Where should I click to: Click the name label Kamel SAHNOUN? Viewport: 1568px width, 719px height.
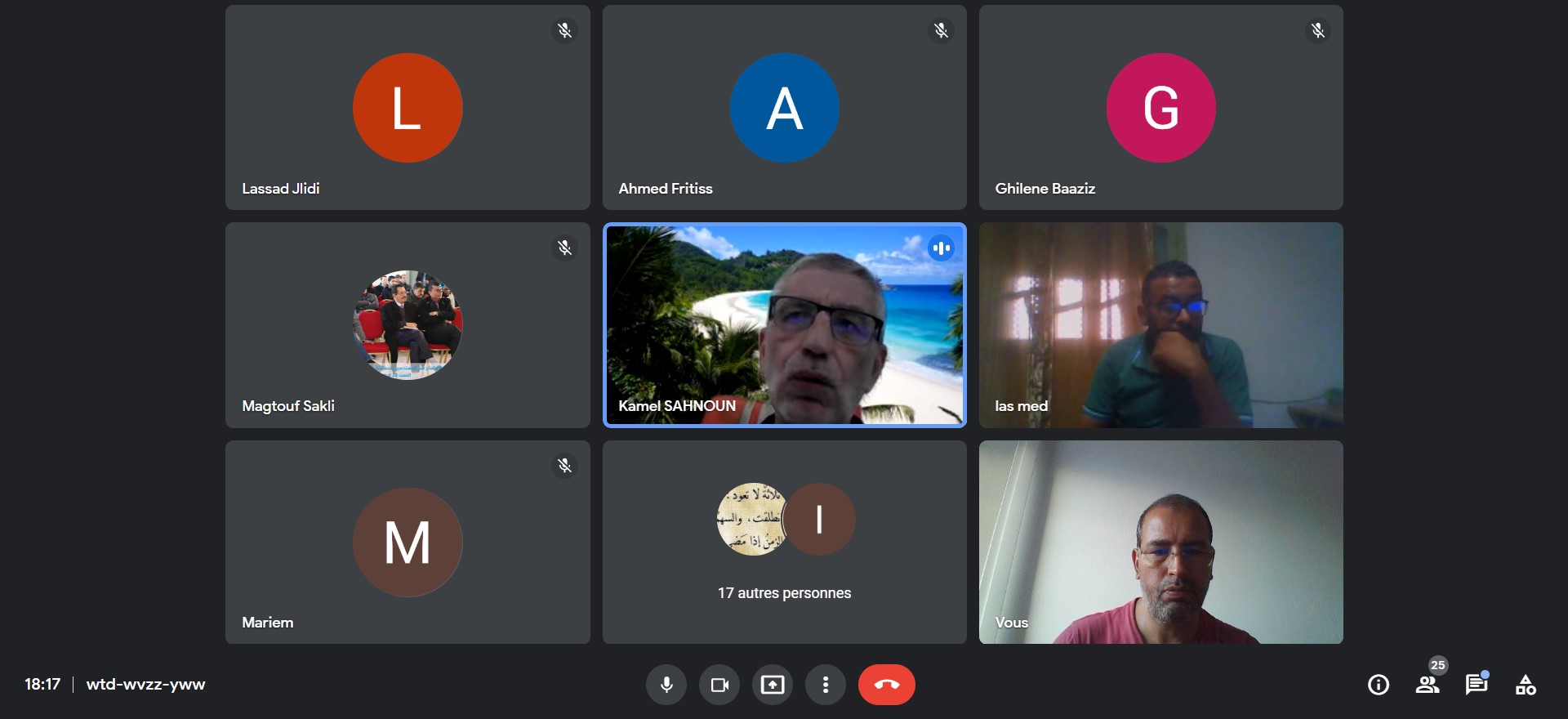click(677, 406)
